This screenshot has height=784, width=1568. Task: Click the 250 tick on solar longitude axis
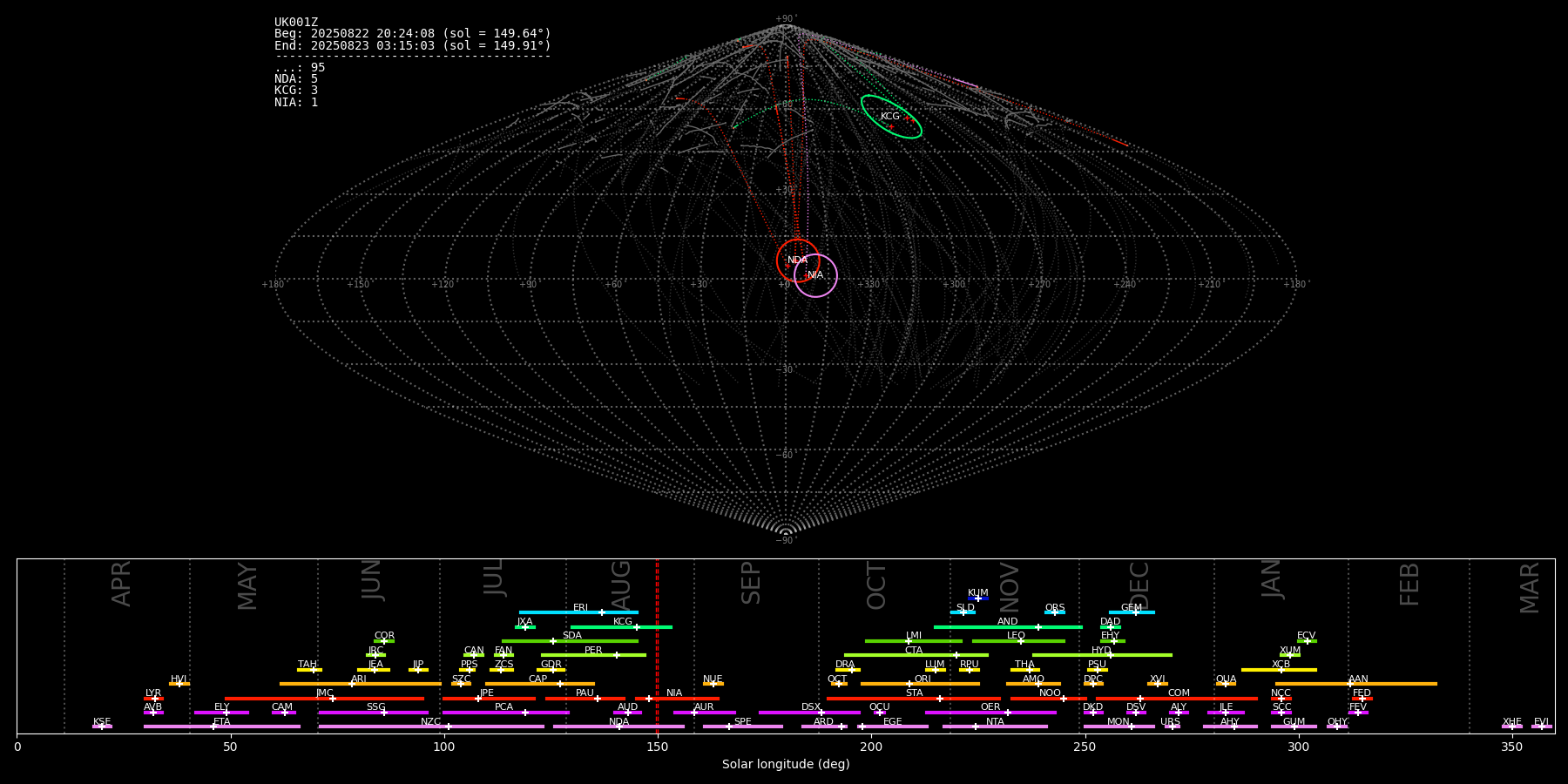(1085, 747)
